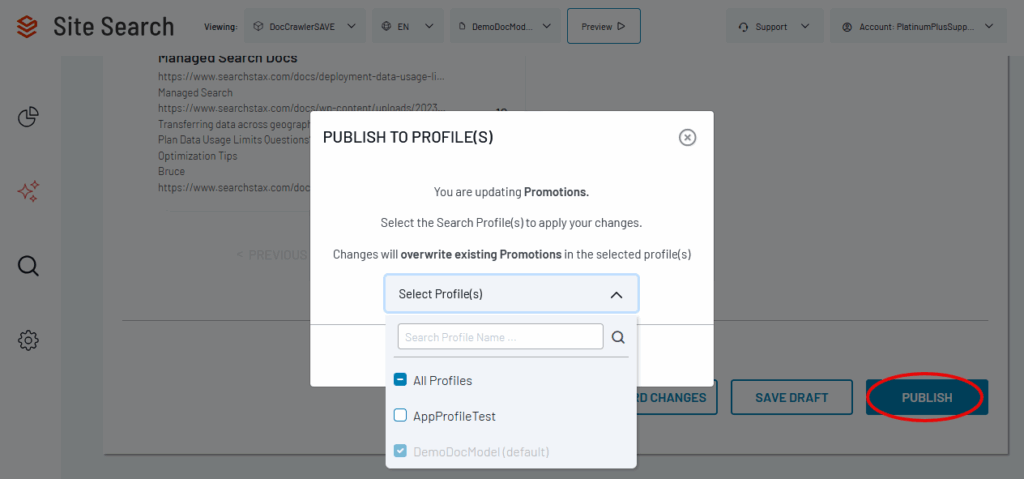The image size is (1024, 479).
Task: Click the Support headset icon
Action: (x=743, y=26)
